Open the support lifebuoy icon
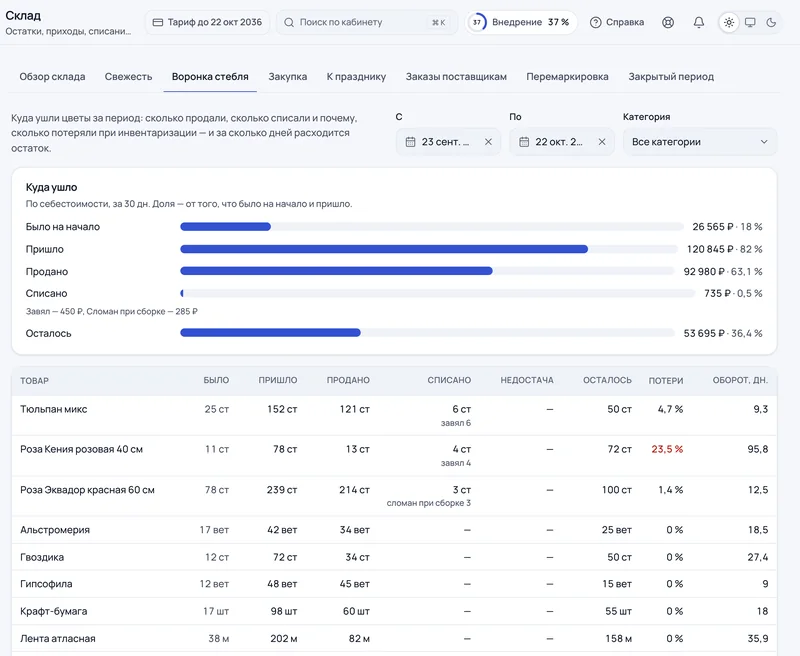This screenshot has height=656, width=800. [668, 22]
